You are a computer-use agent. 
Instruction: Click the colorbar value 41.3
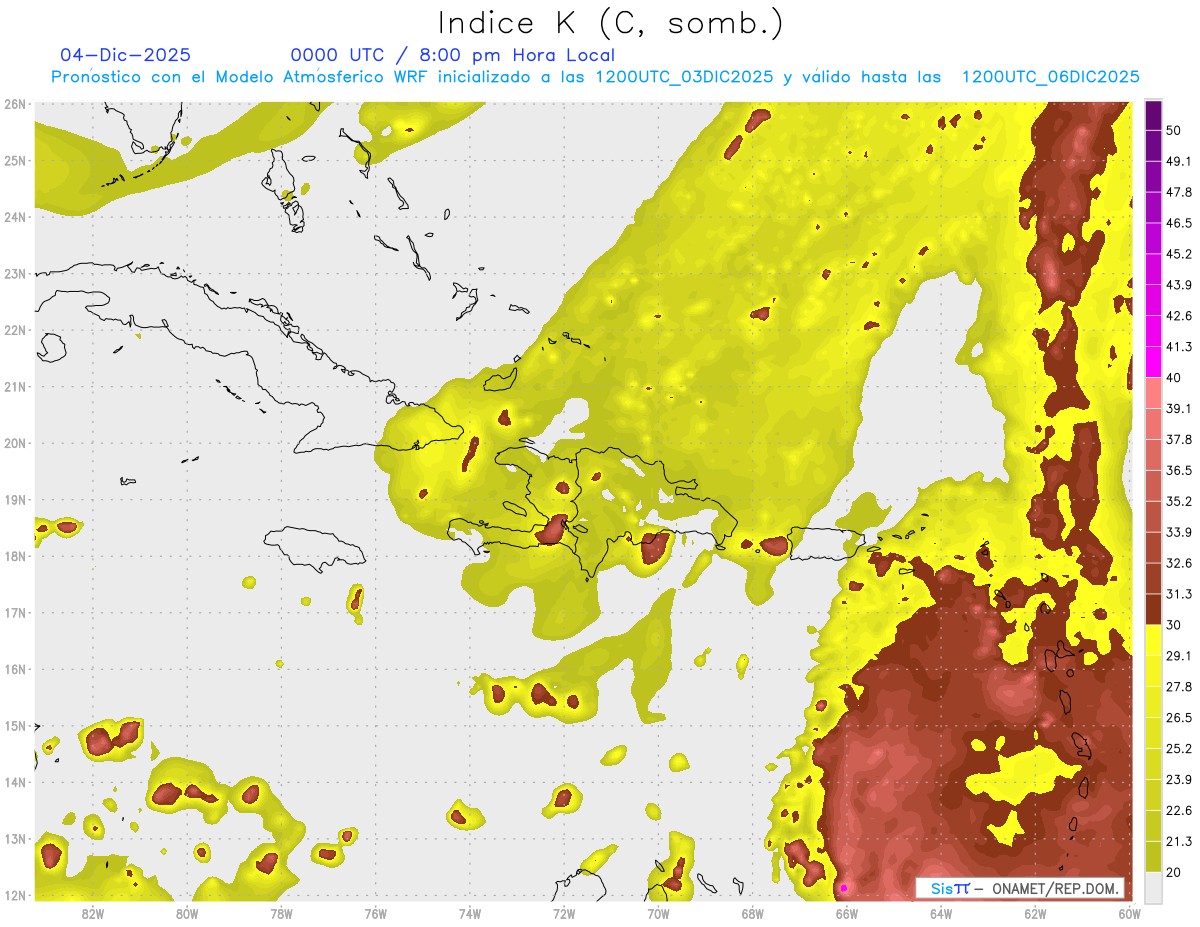pos(1178,347)
